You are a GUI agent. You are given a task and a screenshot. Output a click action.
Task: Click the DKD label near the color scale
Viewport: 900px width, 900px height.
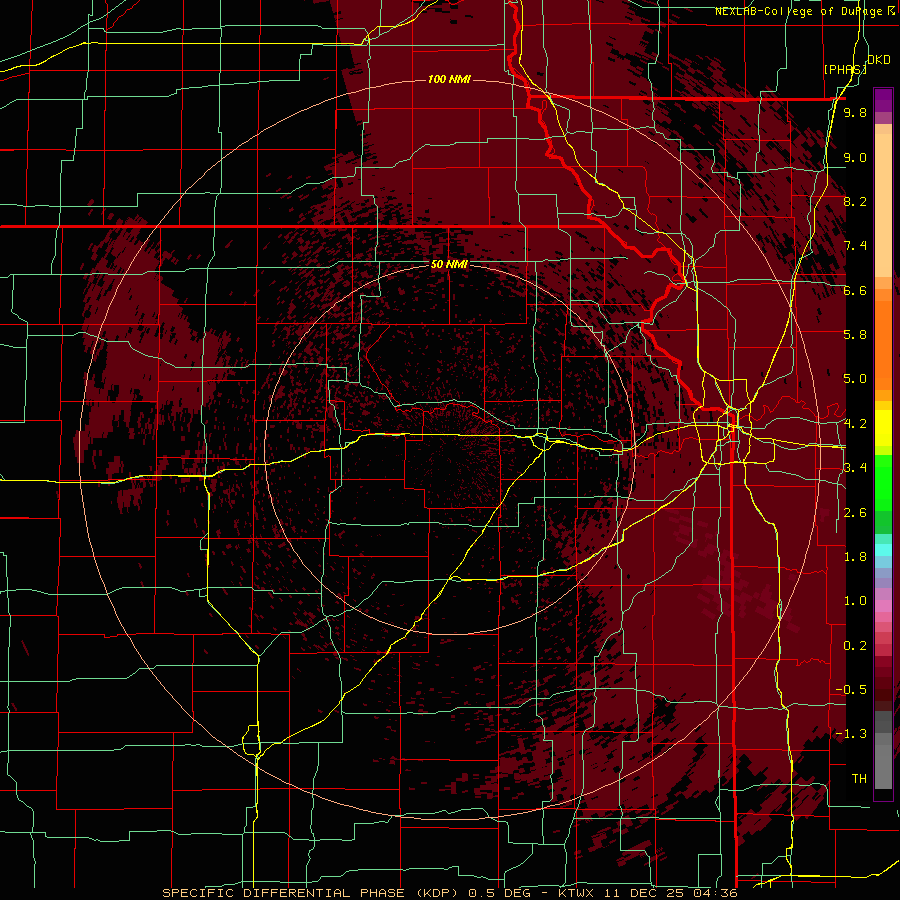878,60
